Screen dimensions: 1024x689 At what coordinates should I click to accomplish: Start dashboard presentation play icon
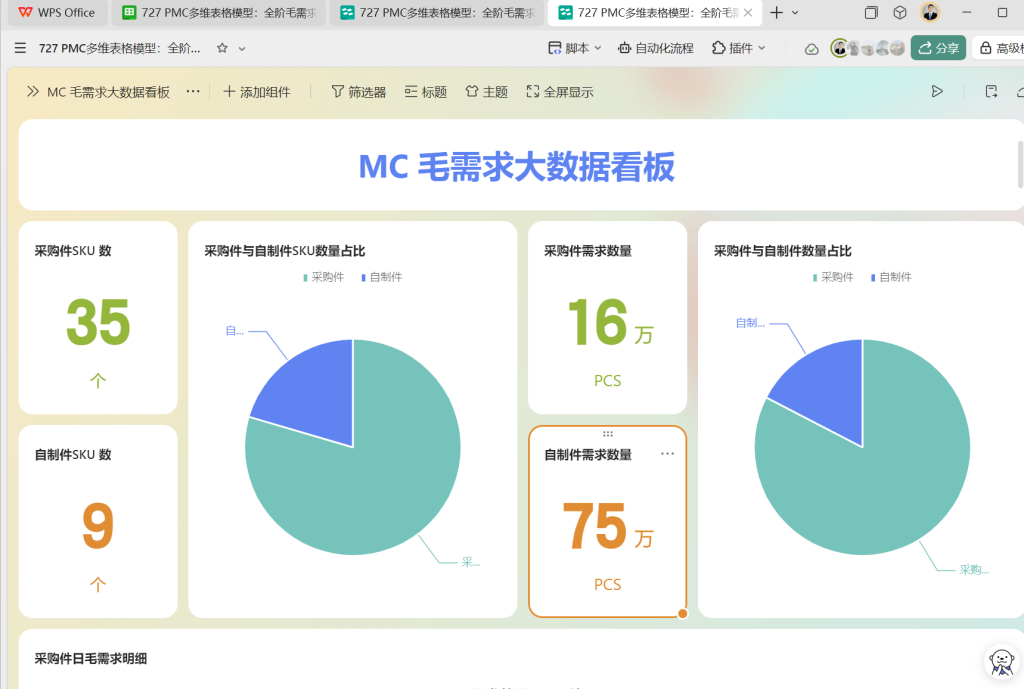click(936, 91)
